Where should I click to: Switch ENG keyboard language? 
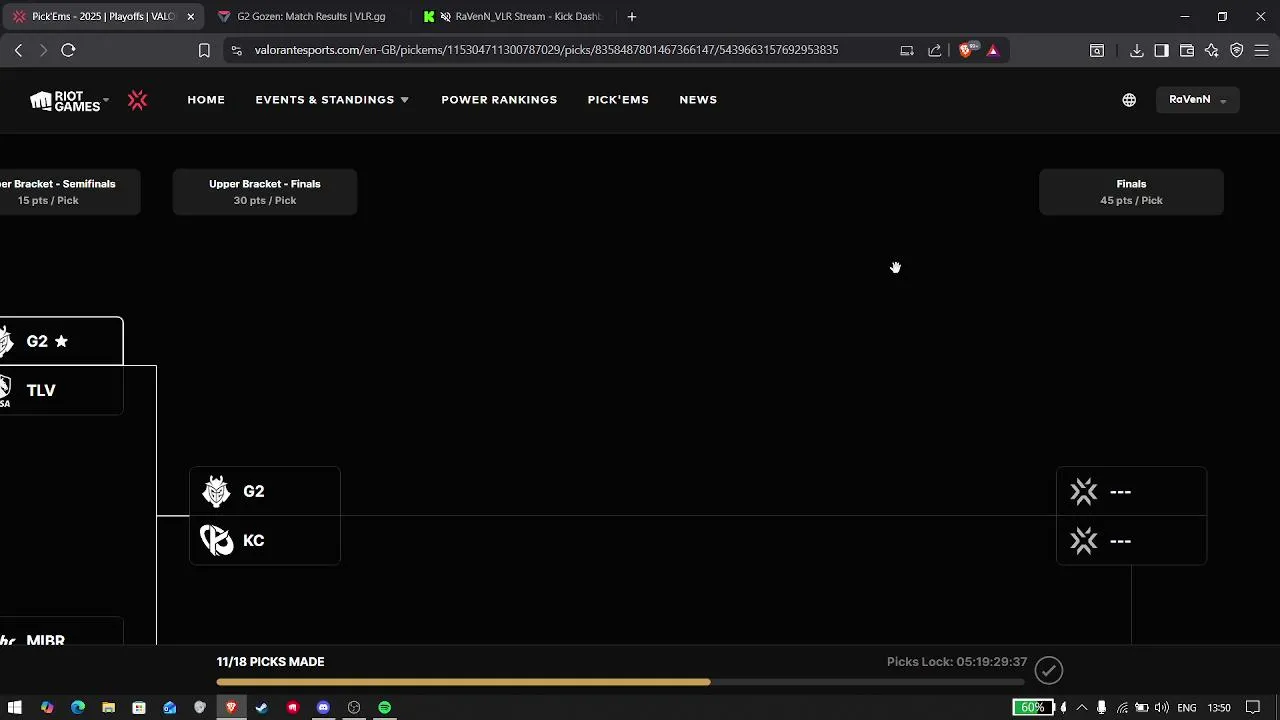(1187, 708)
